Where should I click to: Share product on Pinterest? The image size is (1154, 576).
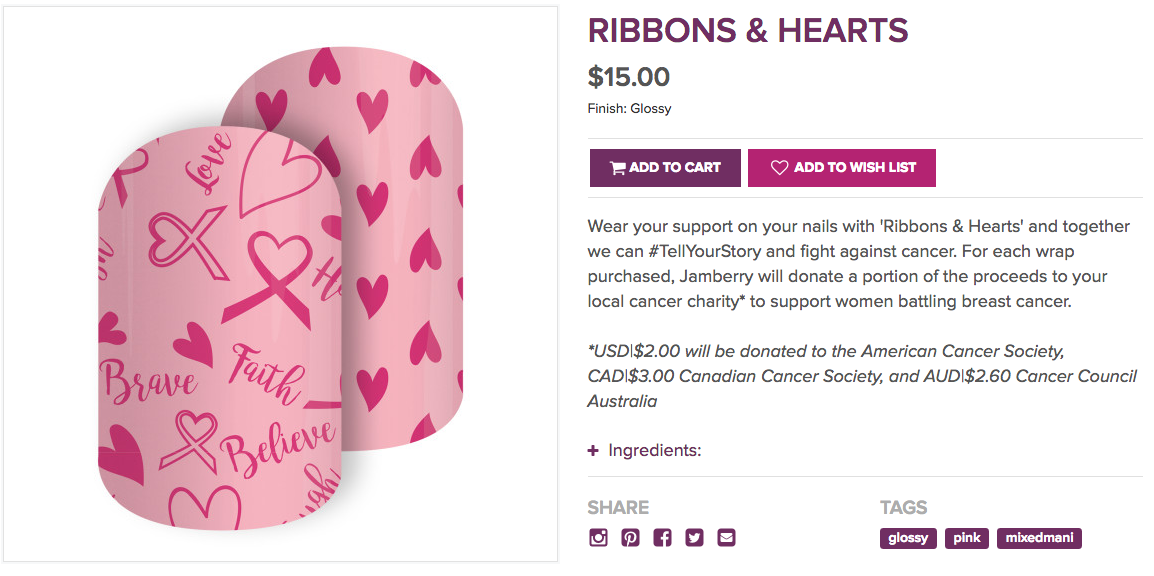coord(630,538)
